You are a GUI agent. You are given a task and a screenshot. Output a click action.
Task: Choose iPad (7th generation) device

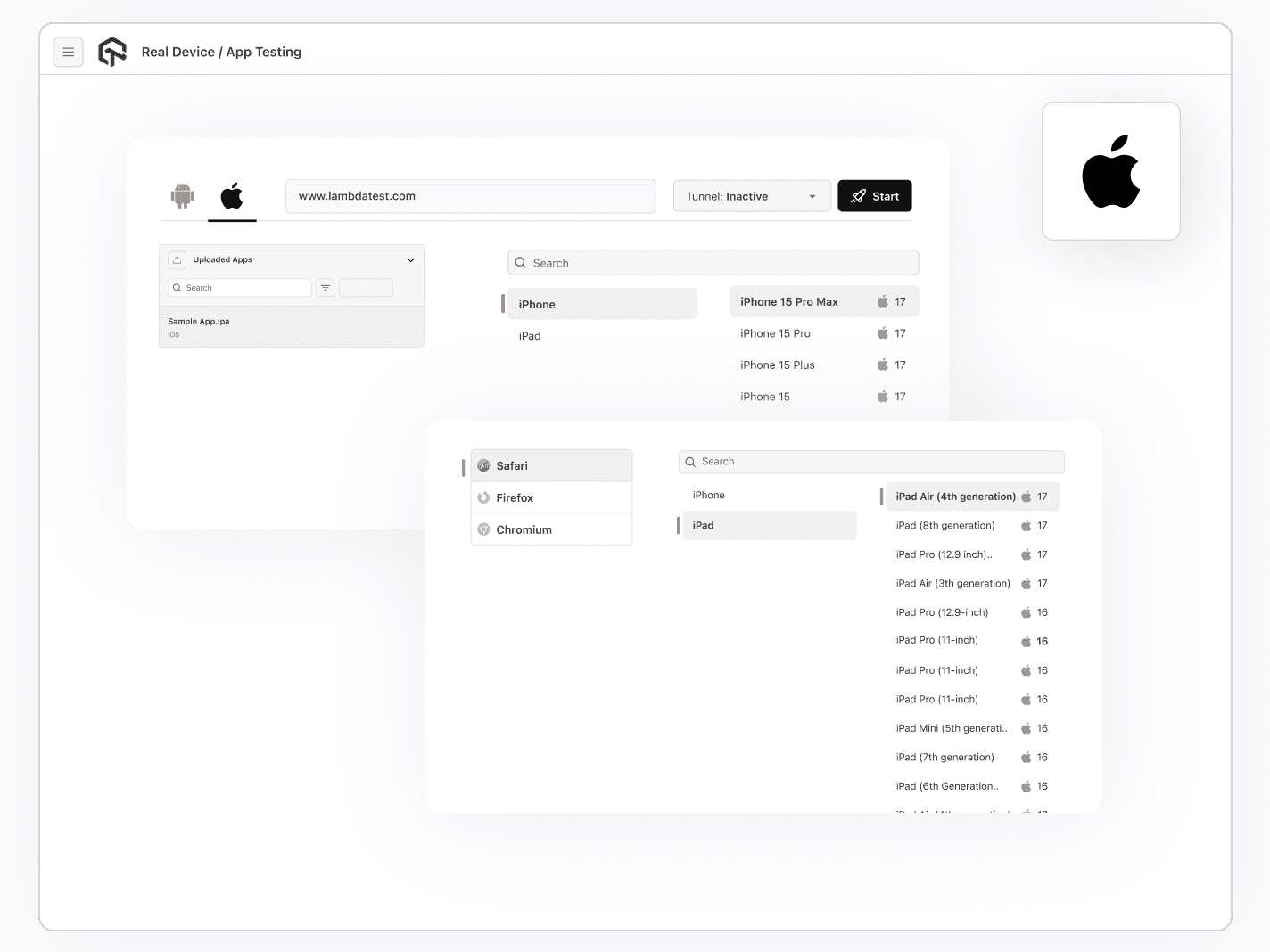pyautogui.click(x=972, y=757)
